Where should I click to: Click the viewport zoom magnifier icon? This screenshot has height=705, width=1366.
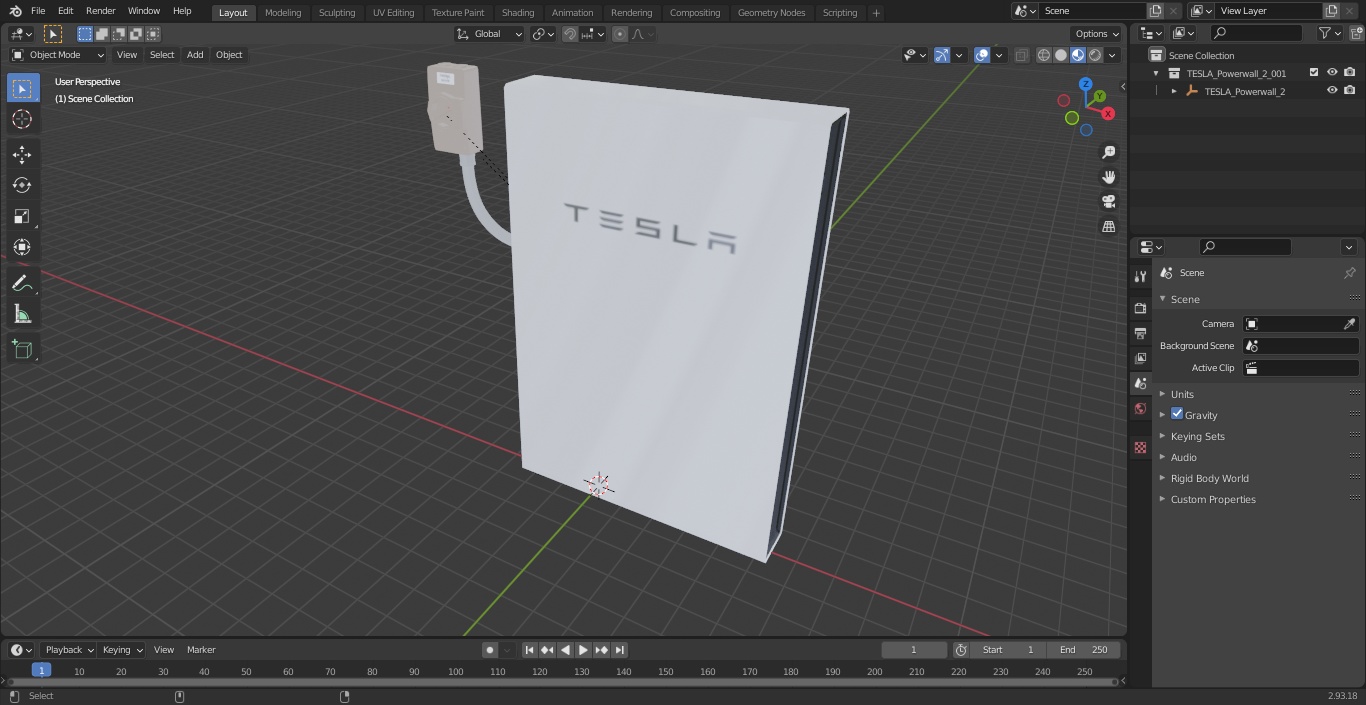(x=1109, y=152)
